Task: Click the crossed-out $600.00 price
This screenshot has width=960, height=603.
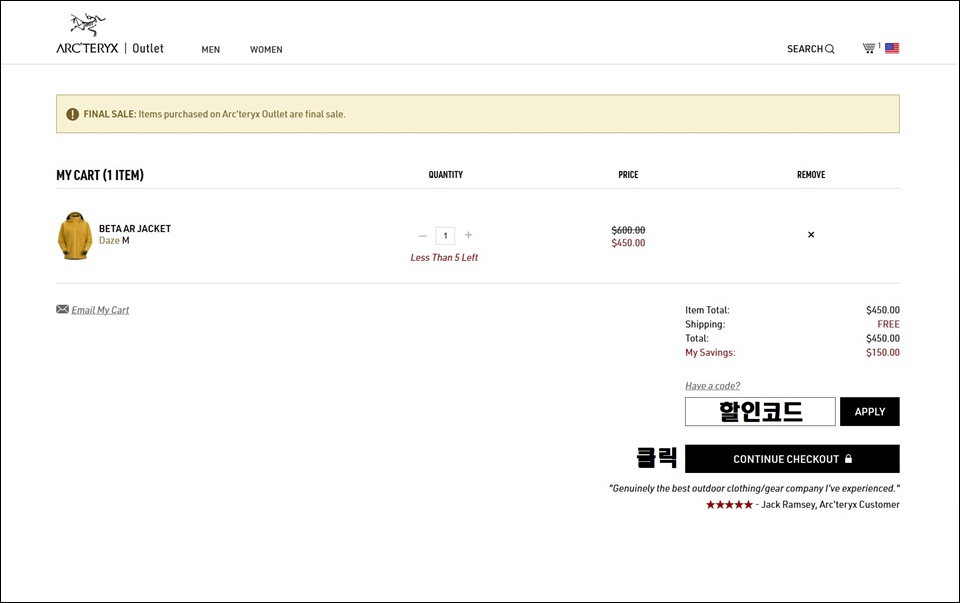Action: [x=628, y=230]
